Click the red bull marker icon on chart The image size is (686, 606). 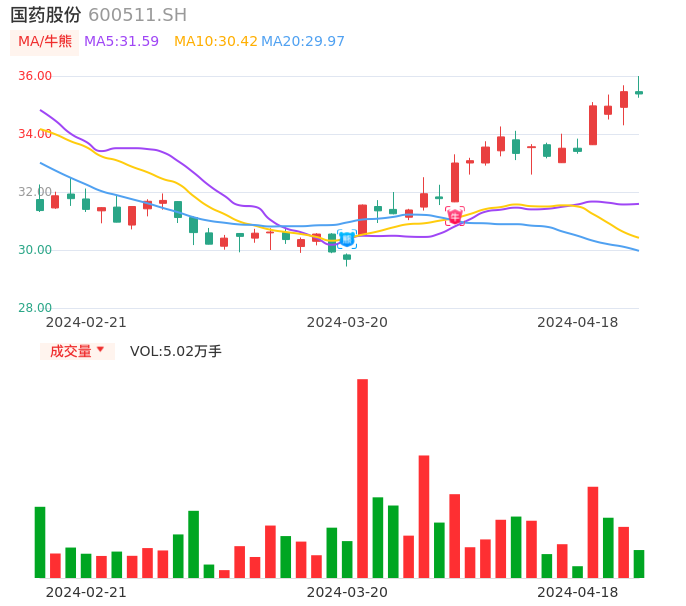pos(455,215)
